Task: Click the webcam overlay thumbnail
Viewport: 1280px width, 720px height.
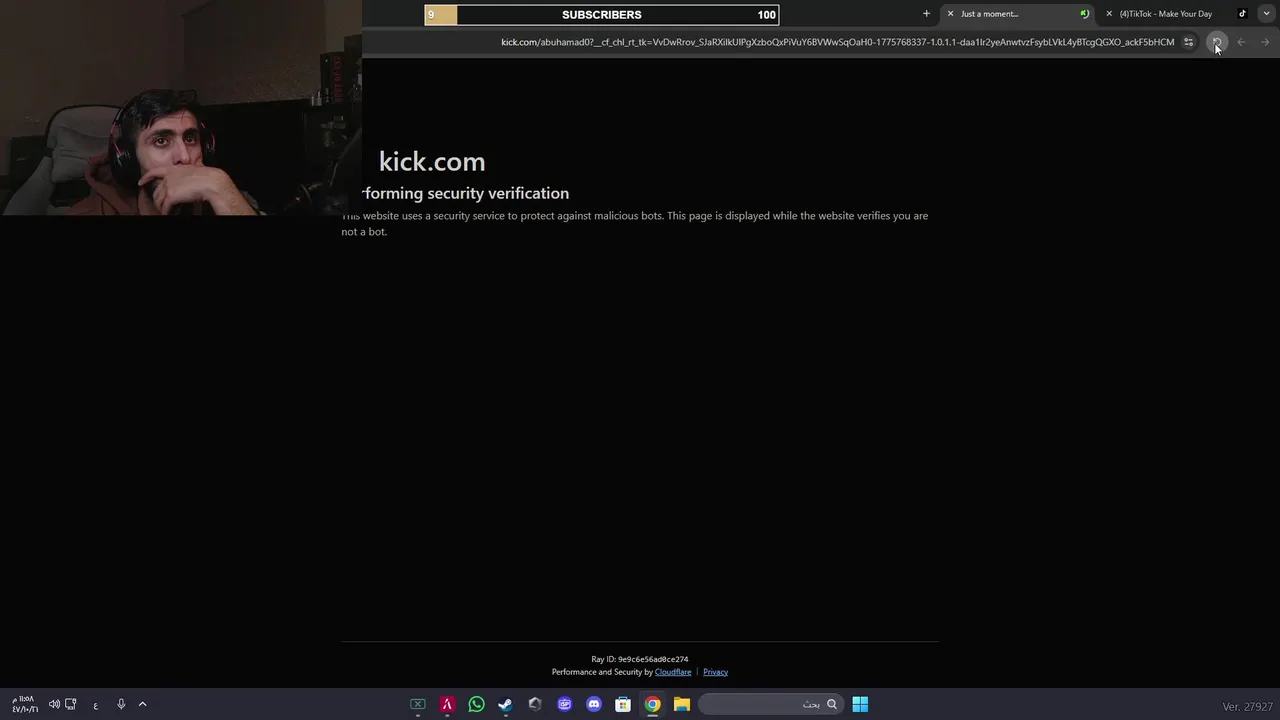Action: 181,108
